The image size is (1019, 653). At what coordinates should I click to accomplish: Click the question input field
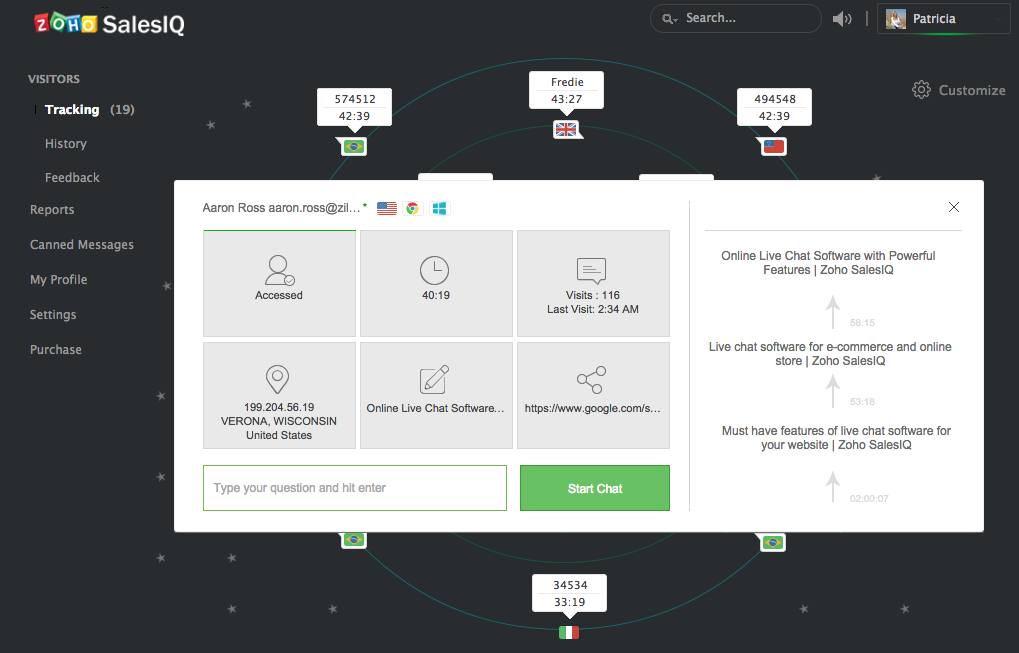[354, 488]
